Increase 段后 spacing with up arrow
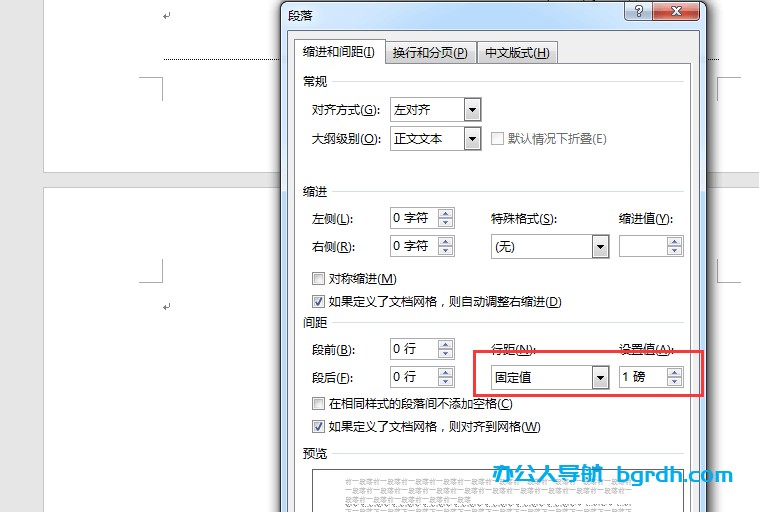The image size is (759, 512). [x=445, y=372]
